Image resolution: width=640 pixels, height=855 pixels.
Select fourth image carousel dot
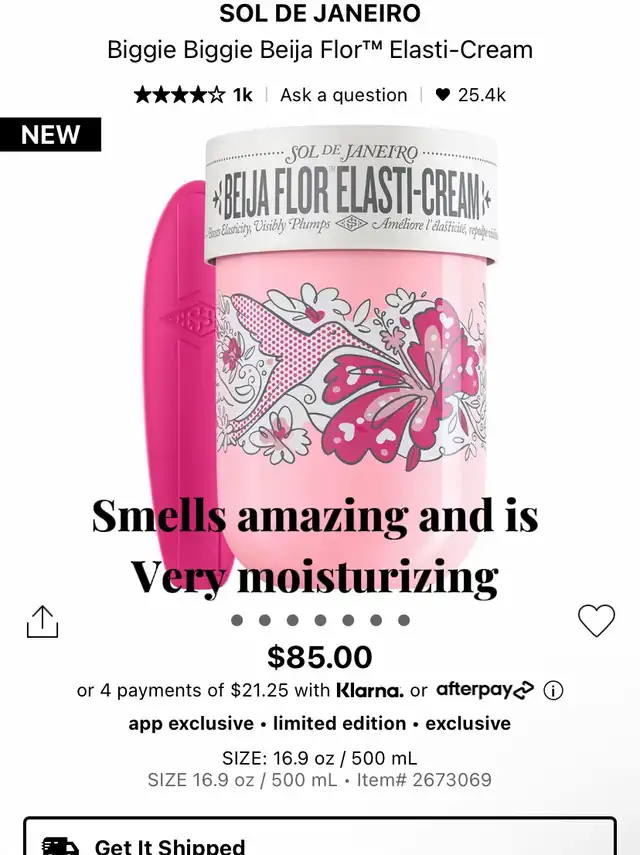point(320,620)
